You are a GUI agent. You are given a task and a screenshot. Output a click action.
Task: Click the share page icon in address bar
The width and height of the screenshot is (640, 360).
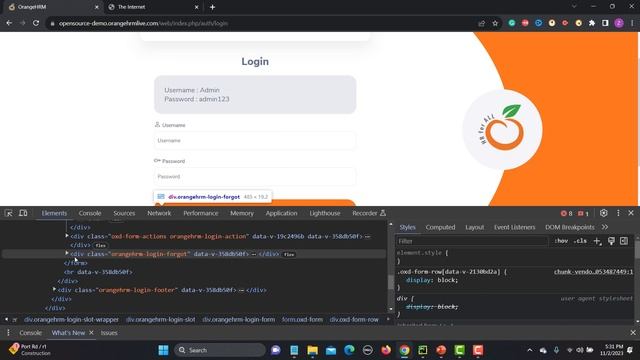coord(482,23)
